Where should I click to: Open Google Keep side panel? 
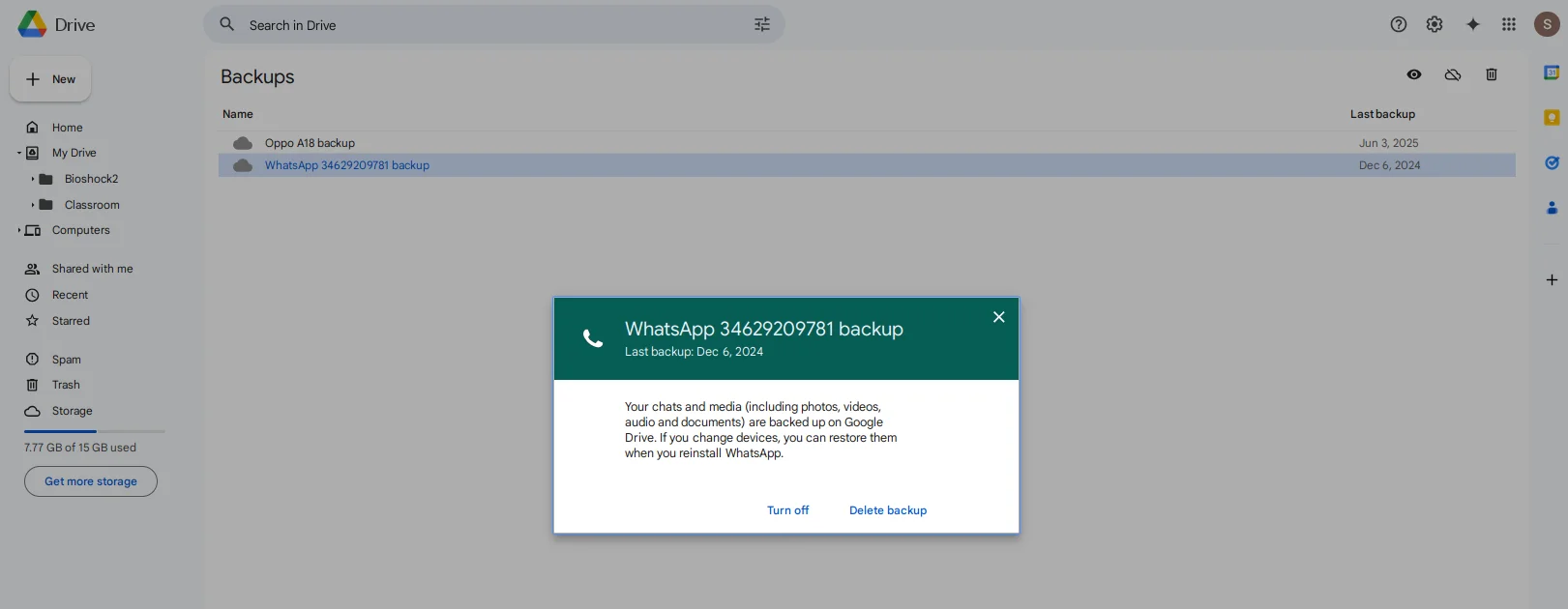tap(1552, 118)
